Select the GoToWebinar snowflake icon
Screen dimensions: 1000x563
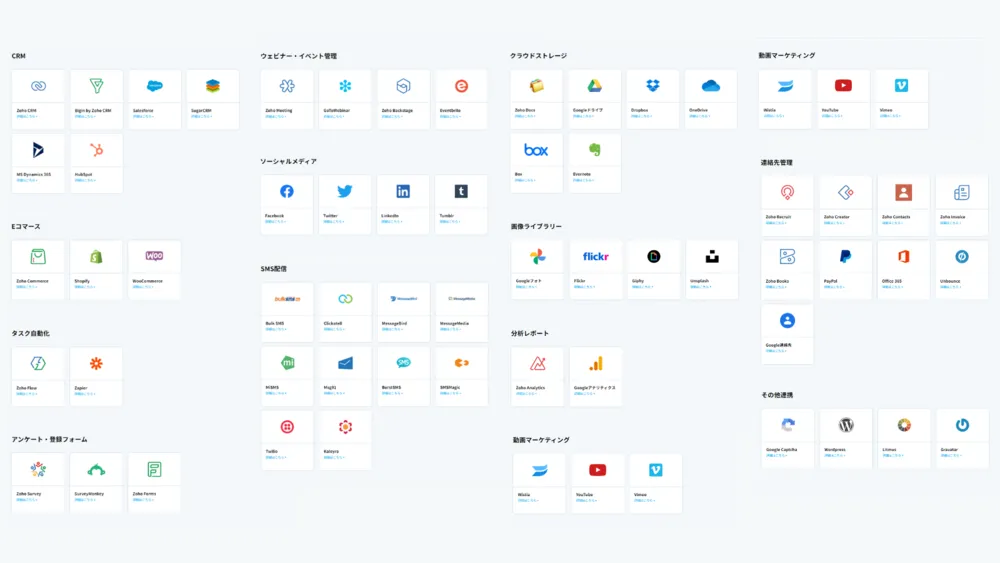(345, 86)
